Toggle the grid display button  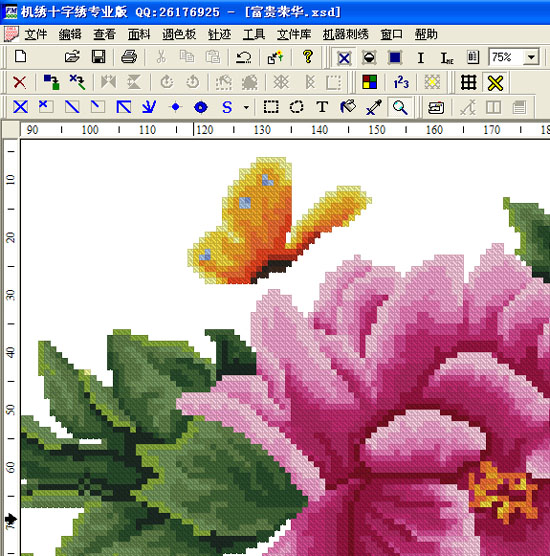click(x=468, y=83)
